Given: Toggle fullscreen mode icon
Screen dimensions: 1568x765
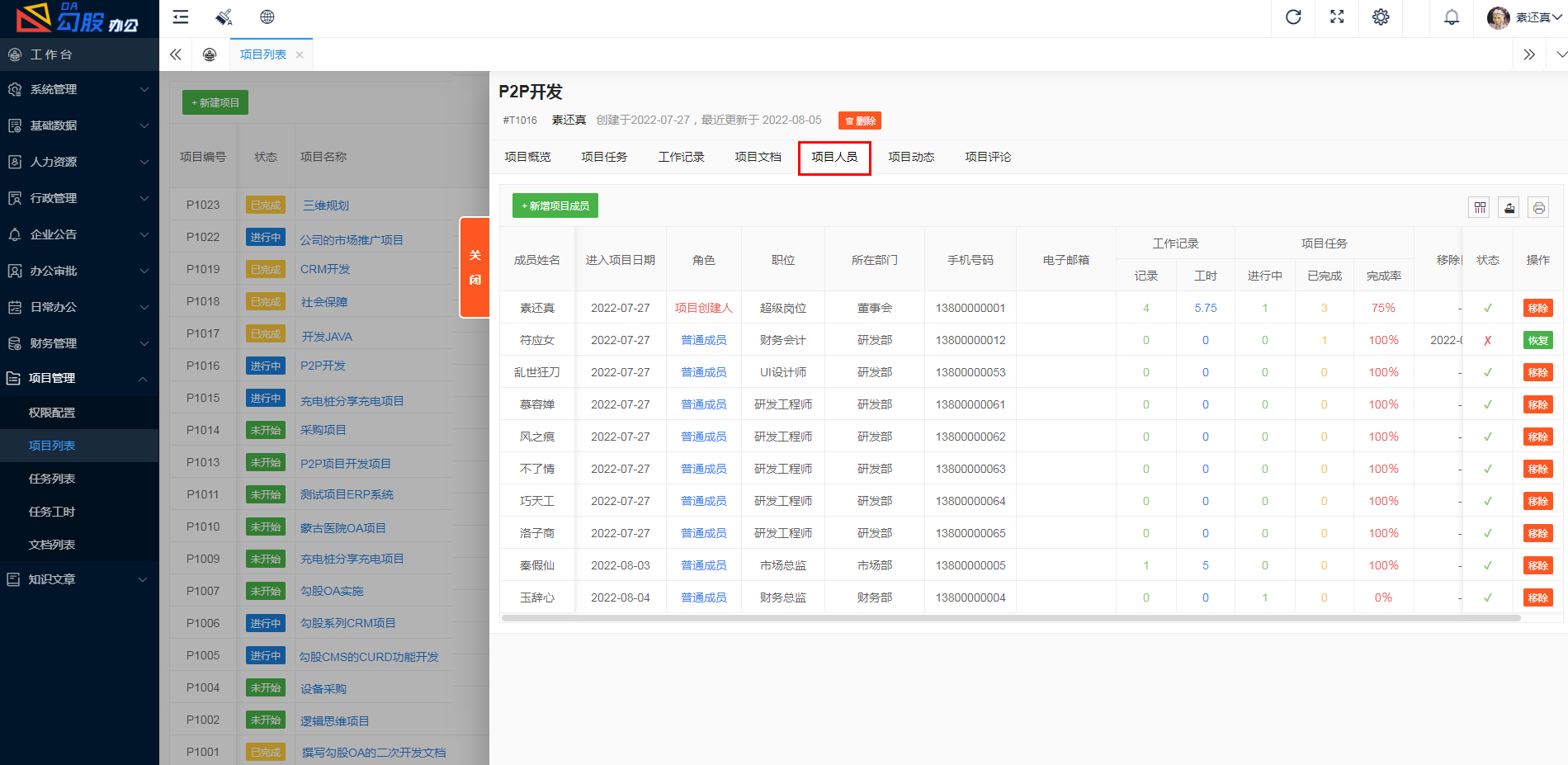Looking at the screenshot, I should 1337,17.
